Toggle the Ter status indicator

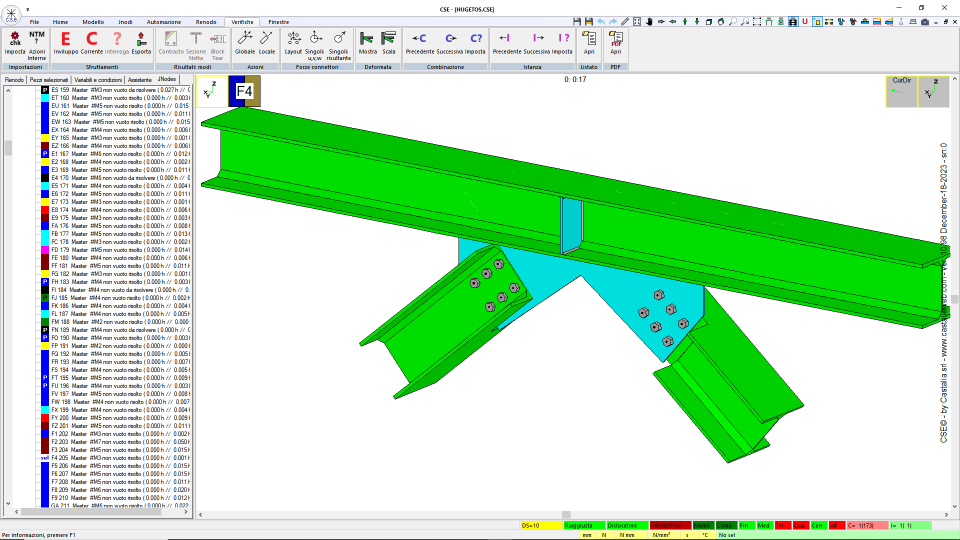tap(782, 525)
